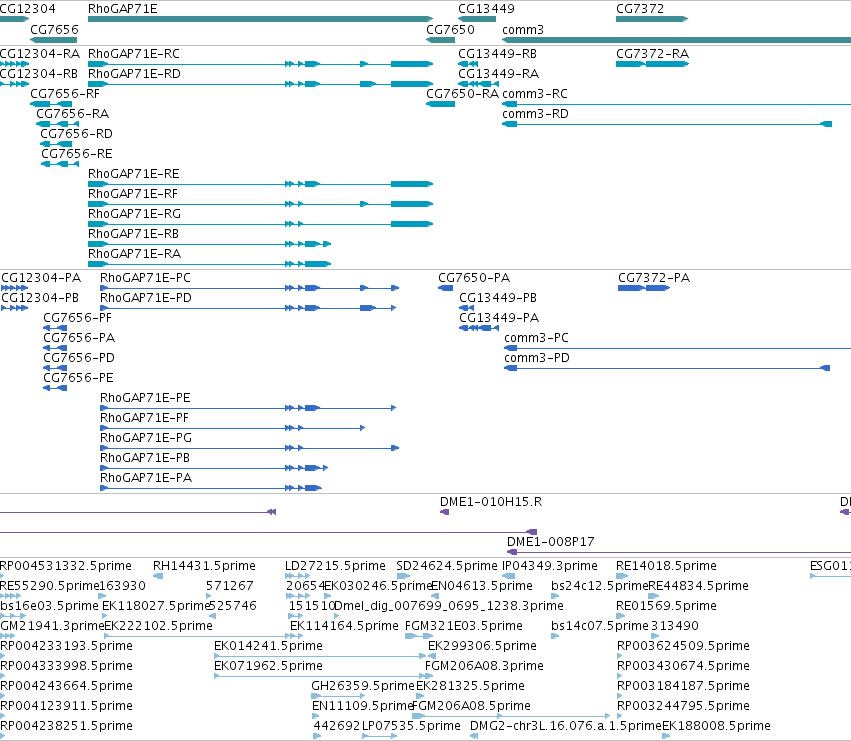Click EST RH14431.5prime label
Image resolution: width=851 pixels, height=741 pixels.
point(204,566)
